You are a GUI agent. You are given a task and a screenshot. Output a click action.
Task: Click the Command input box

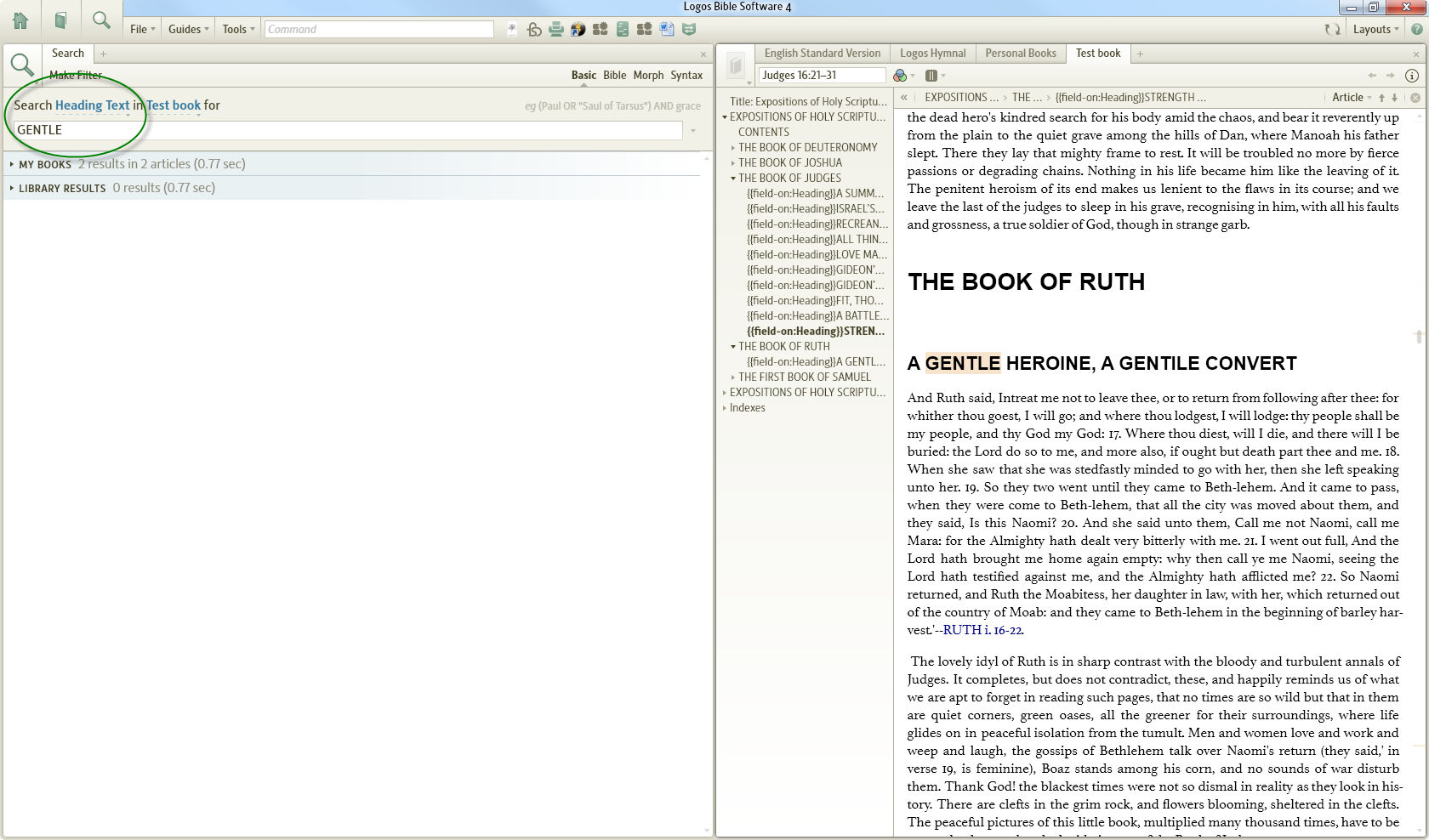point(379,29)
